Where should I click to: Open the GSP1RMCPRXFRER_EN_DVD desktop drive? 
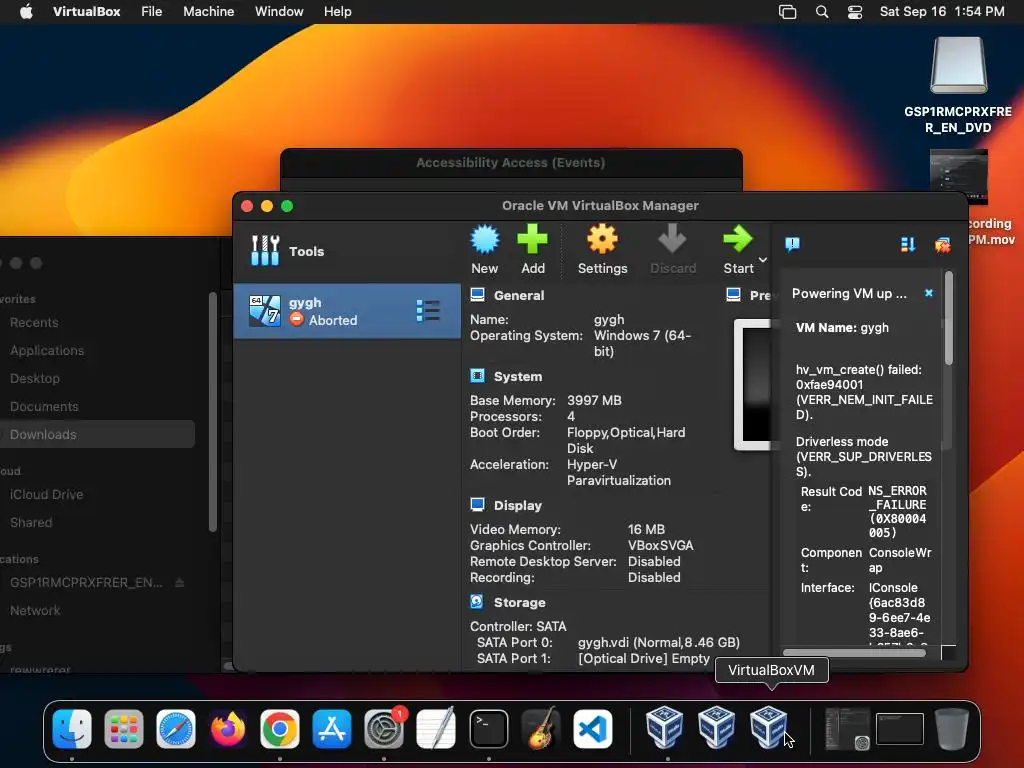pyautogui.click(x=958, y=66)
